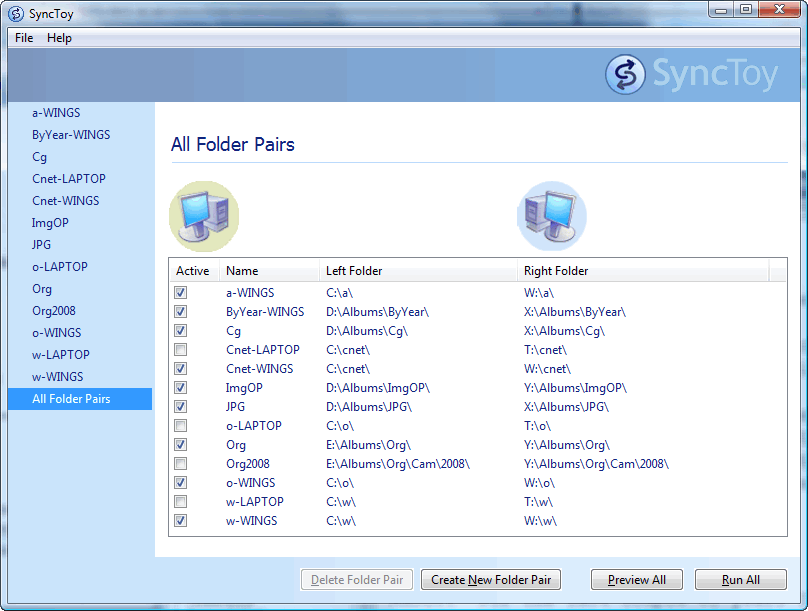Click the o-WINGS name in the table

coord(250,483)
